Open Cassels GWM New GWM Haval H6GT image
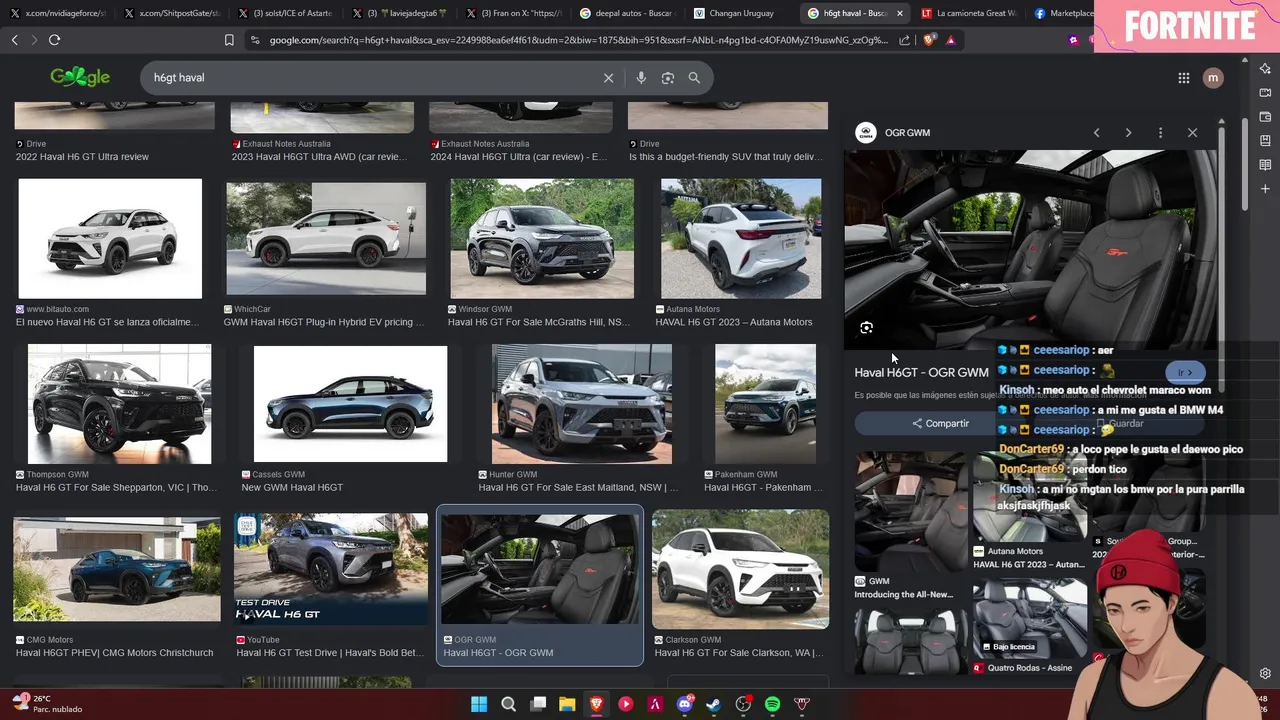Viewport: 1280px width, 720px height. coord(350,404)
